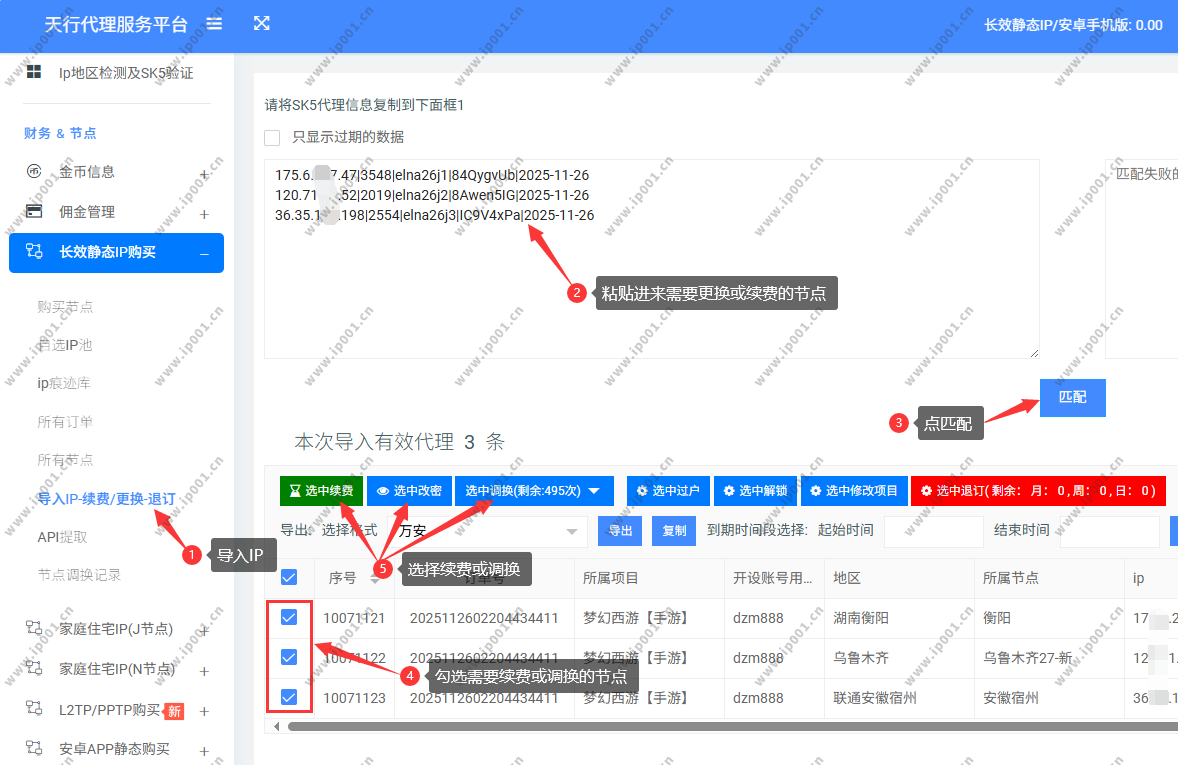Click 选中过户 gear button
This screenshot has width=1178, height=765.
[x=668, y=491]
